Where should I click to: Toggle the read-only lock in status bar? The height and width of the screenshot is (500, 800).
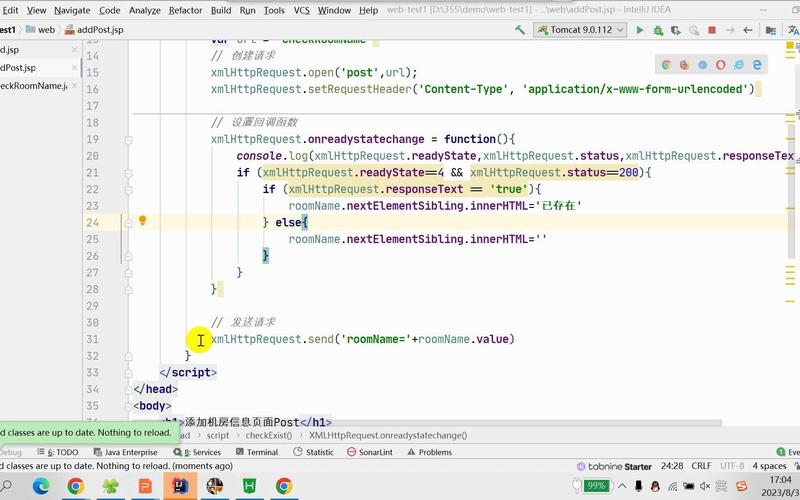(x=797, y=466)
